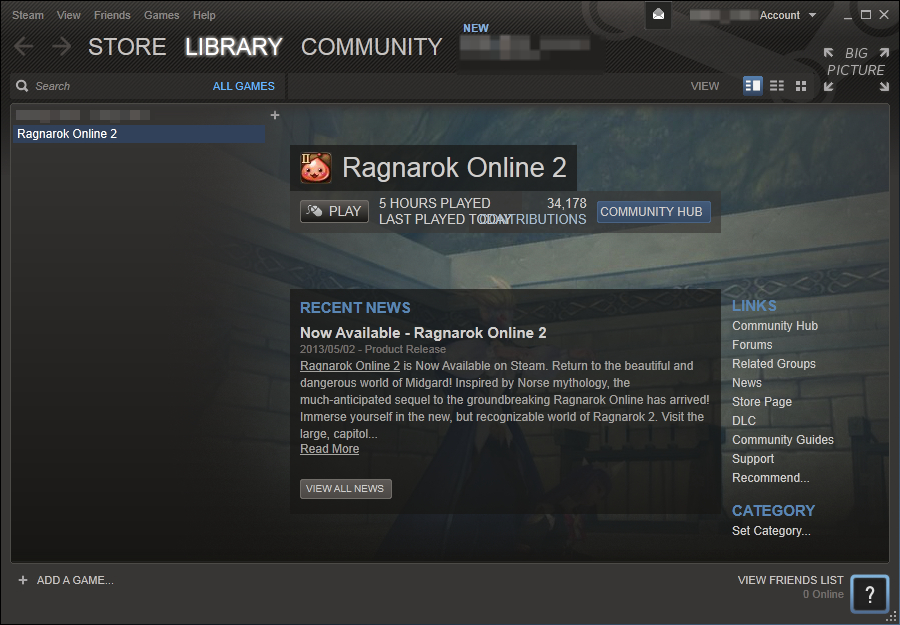Go to the Store tab
This screenshot has width=900, height=625.
click(127, 47)
